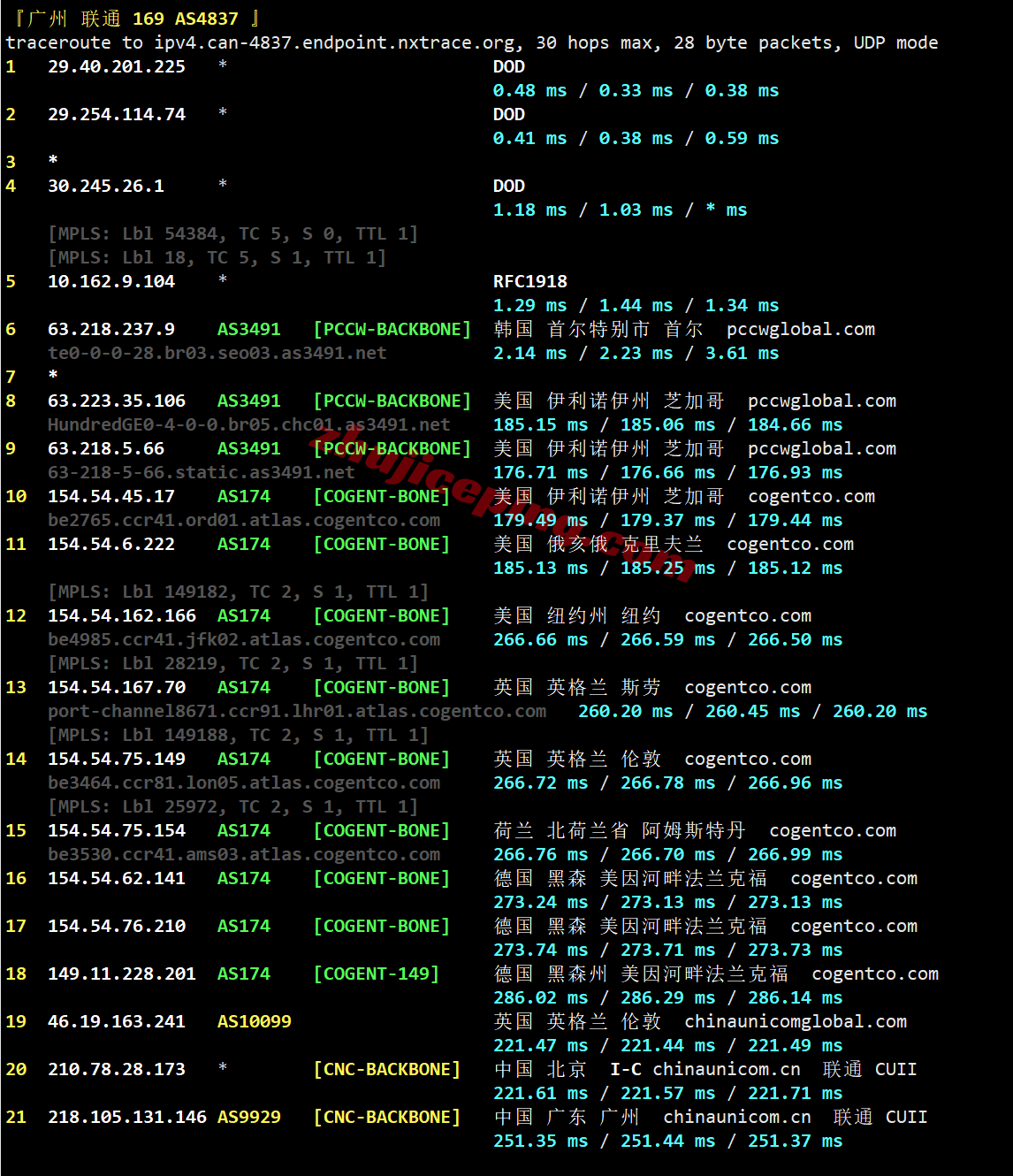Select IP address 218.105.131.146
The image size is (1013, 1176).
[127, 1117]
